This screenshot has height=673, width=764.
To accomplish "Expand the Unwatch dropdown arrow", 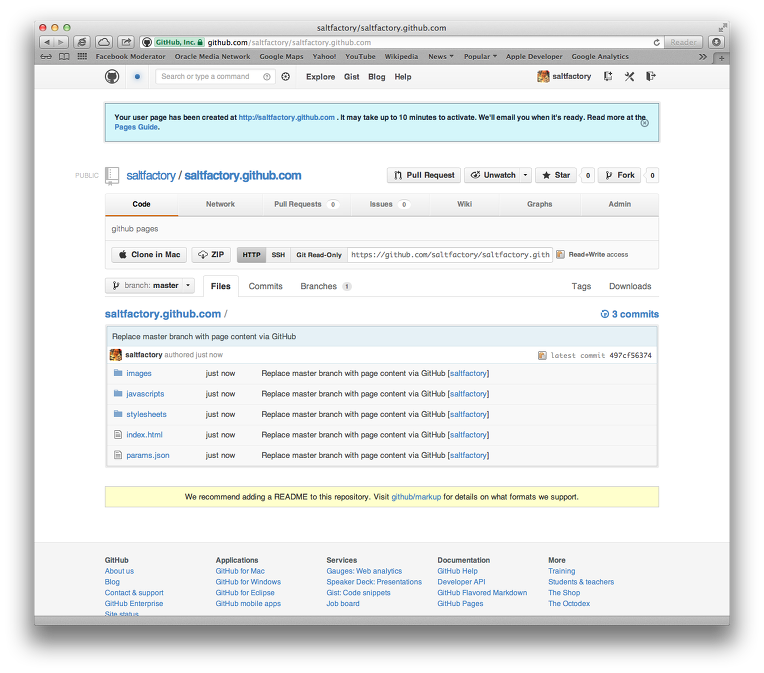I will pos(525,175).
